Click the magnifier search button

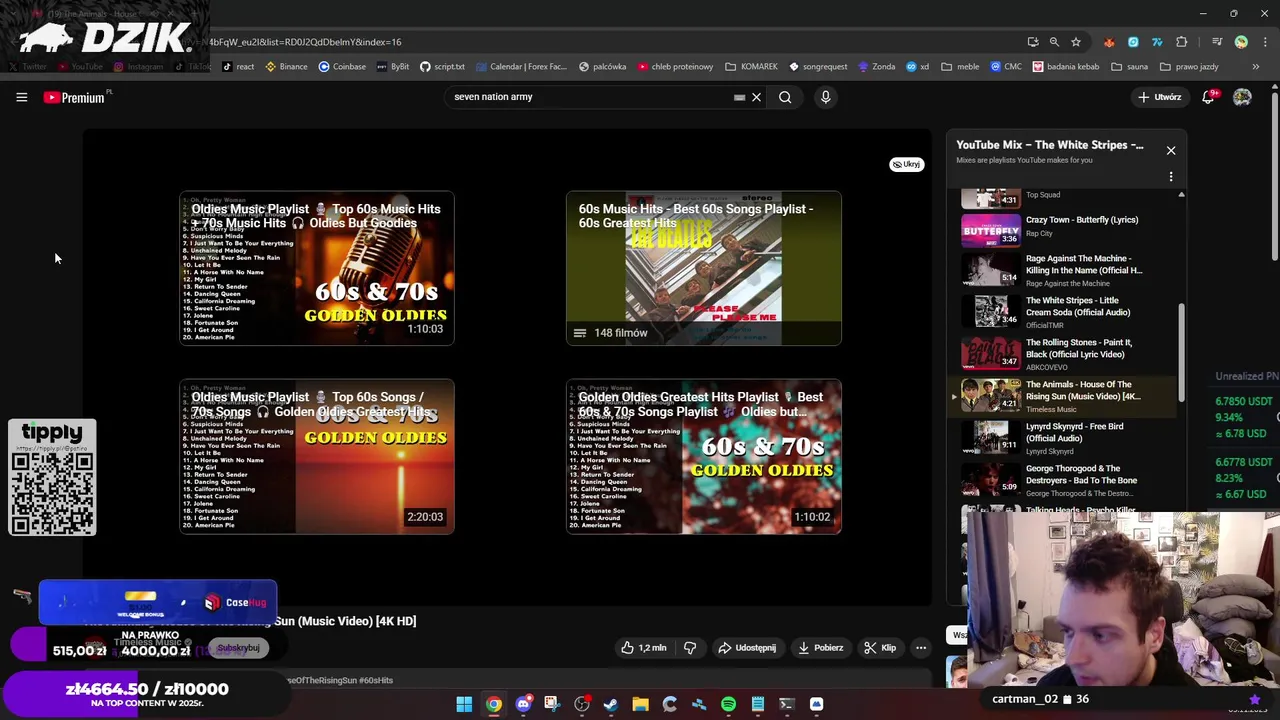tap(785, 97)
